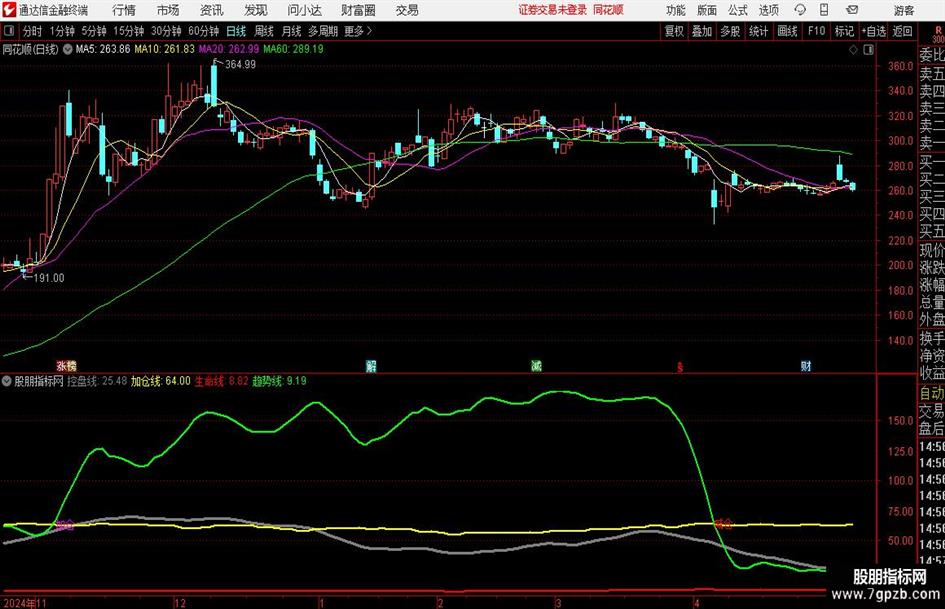Click the 多股 multi-stock button

730,31
